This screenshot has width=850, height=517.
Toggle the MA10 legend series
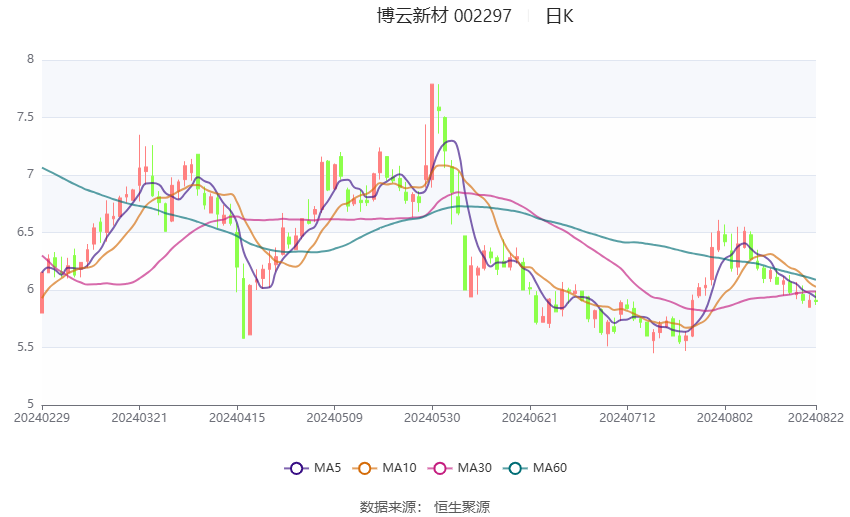[x=384, y=468]
